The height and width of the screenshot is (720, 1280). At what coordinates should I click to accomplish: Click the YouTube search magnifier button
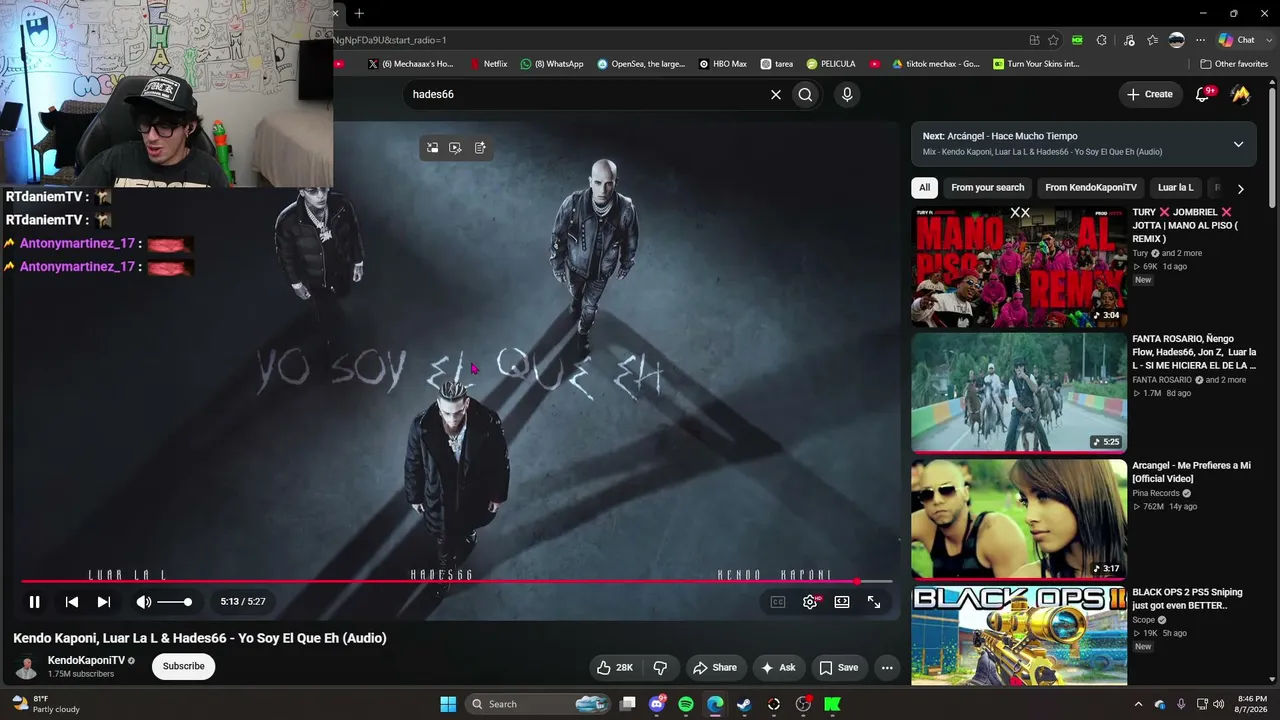coord(805,95)
